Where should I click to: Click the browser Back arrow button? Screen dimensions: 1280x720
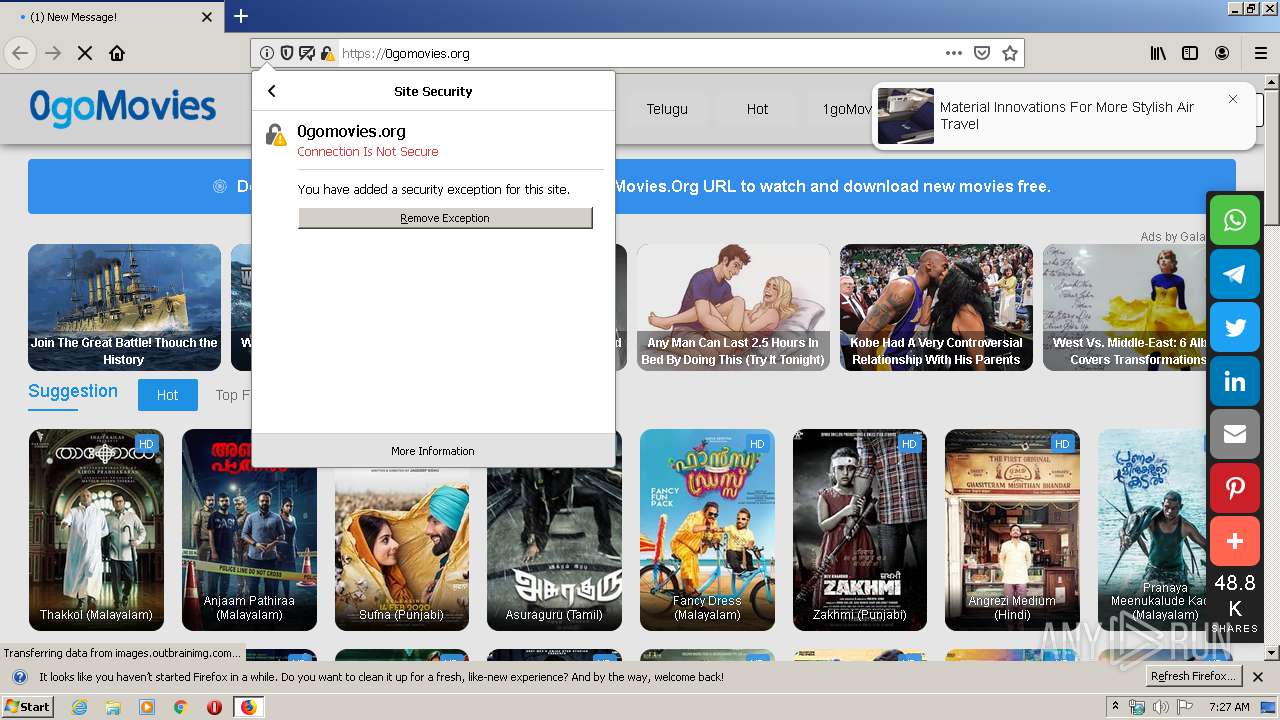20,53
